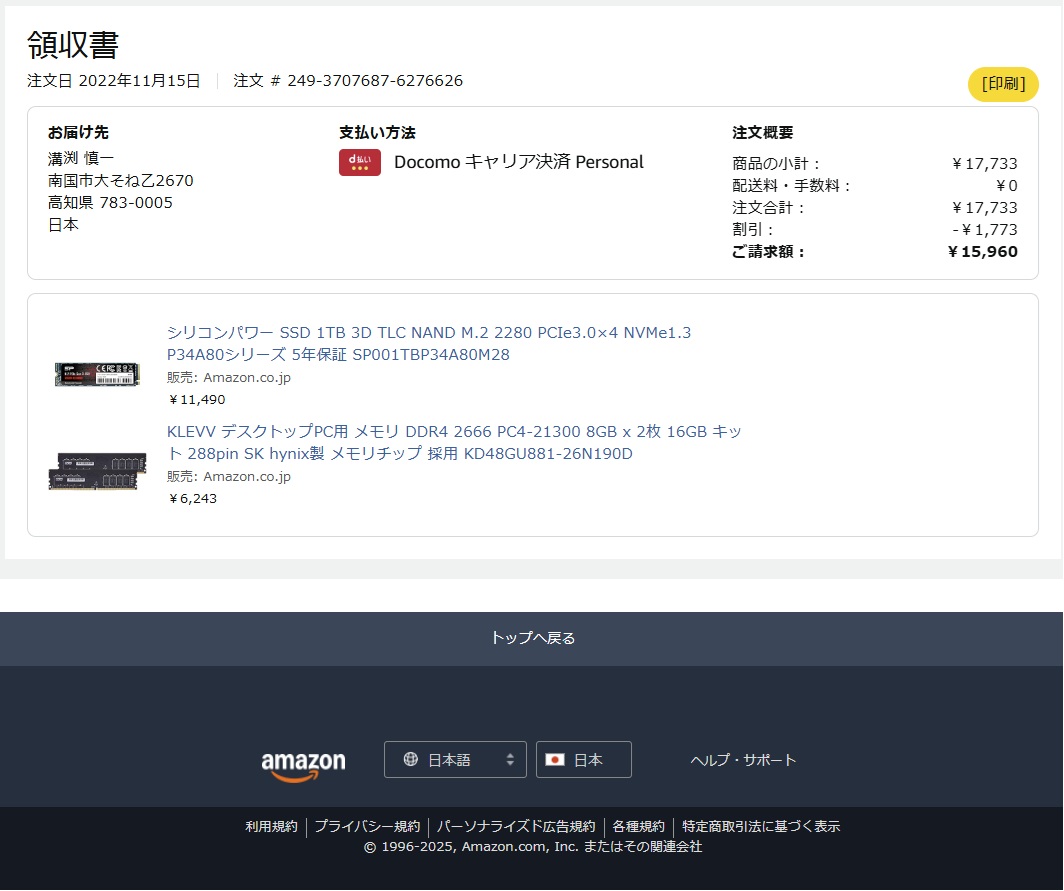Click トップへ戻る to return to top
Viewport: 1064px width, 891px height.
532,638
